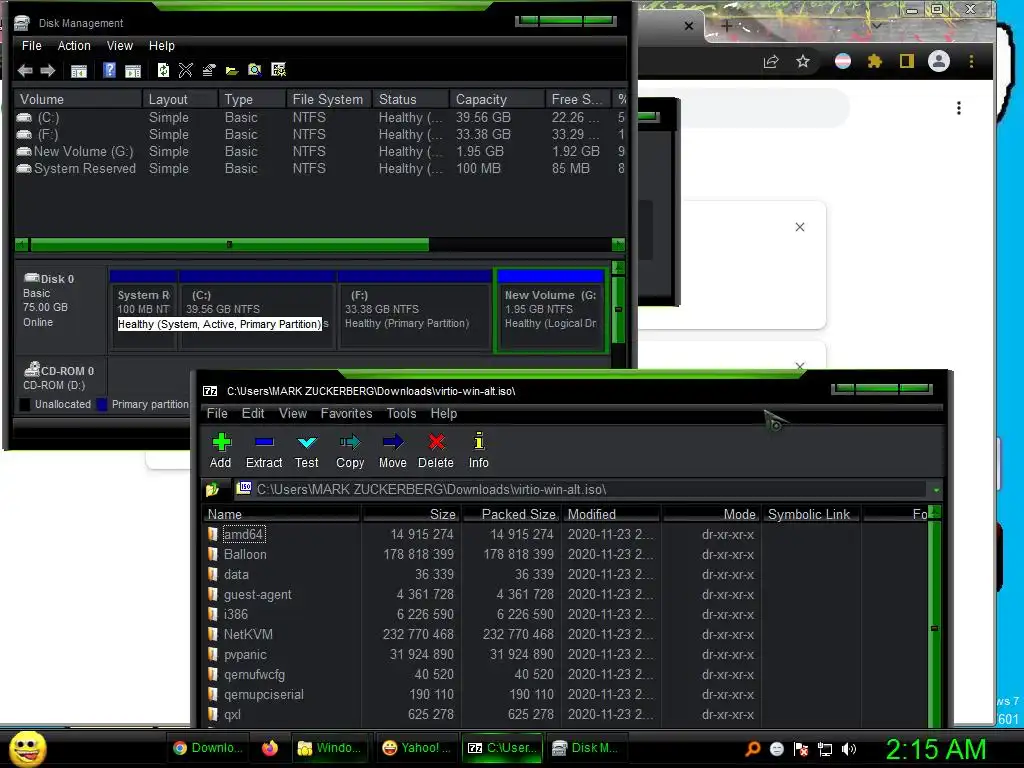Open the Help icon in Disk Management toolbar
This screenshot has height=768, width=1024.
click(x=109, y=70)
